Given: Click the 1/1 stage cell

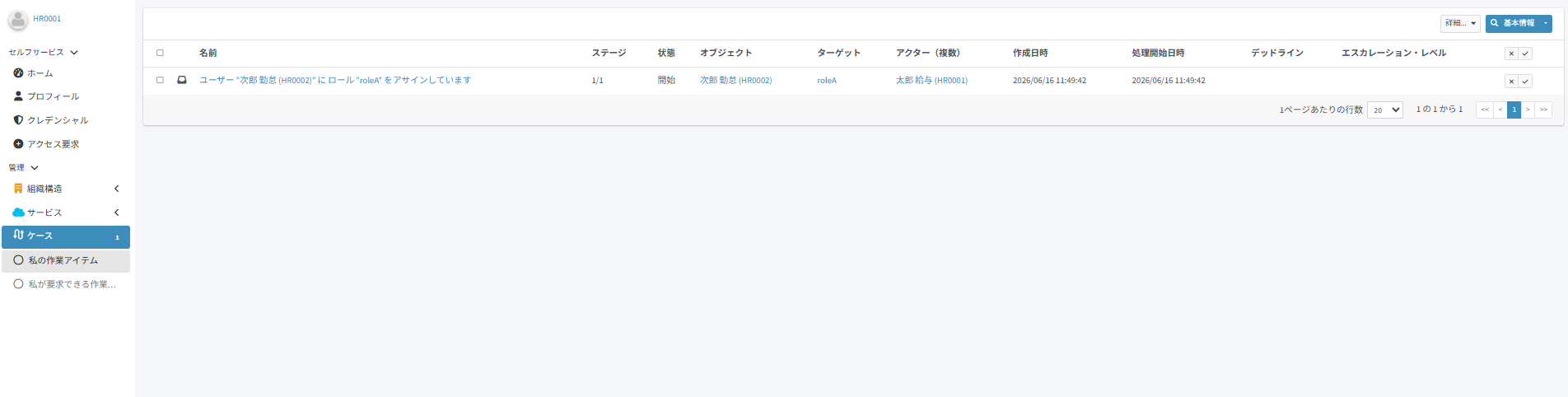Looking at the screenshot, I should click(597, 81).
